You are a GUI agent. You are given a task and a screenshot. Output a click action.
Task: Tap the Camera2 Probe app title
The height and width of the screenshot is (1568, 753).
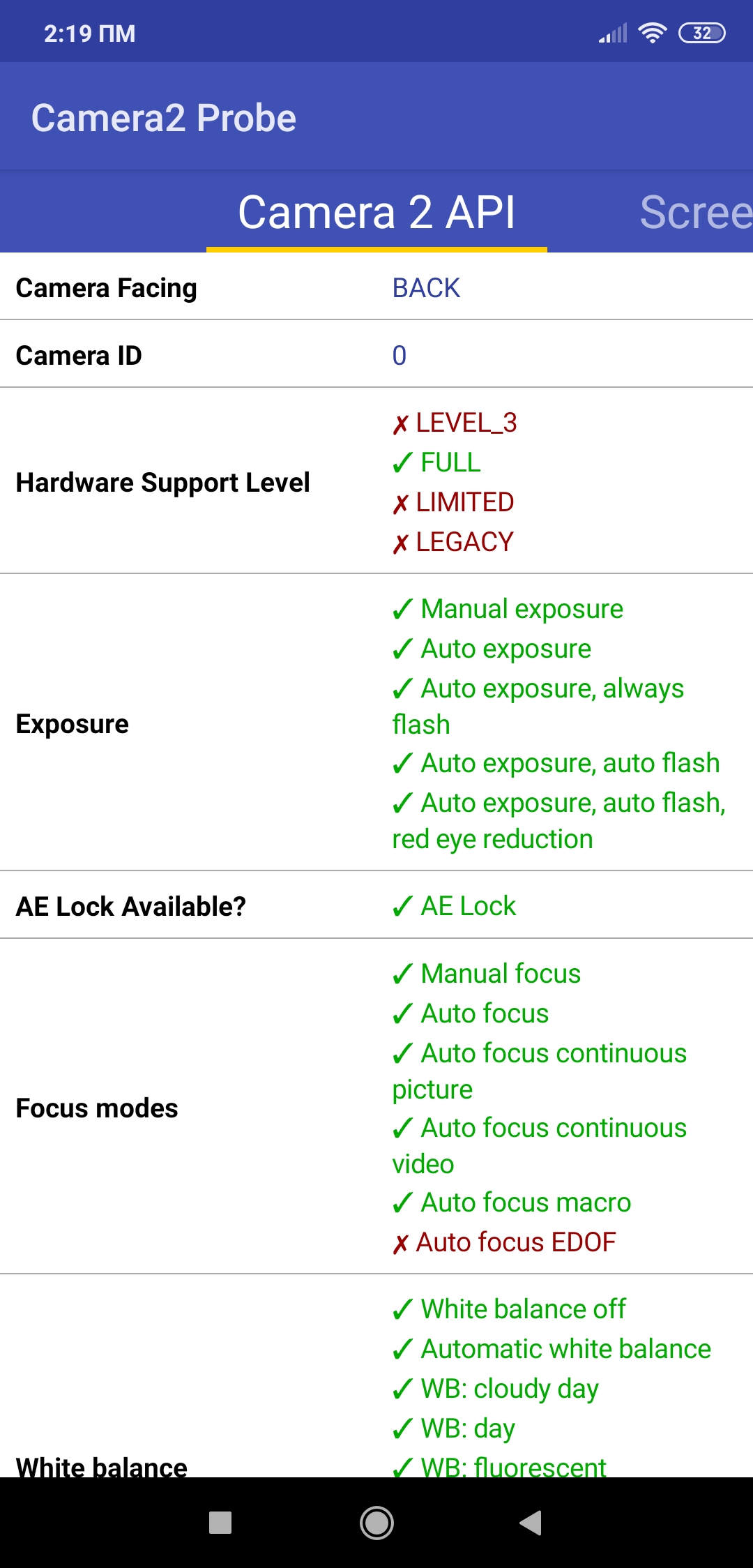tap(164, 118)
